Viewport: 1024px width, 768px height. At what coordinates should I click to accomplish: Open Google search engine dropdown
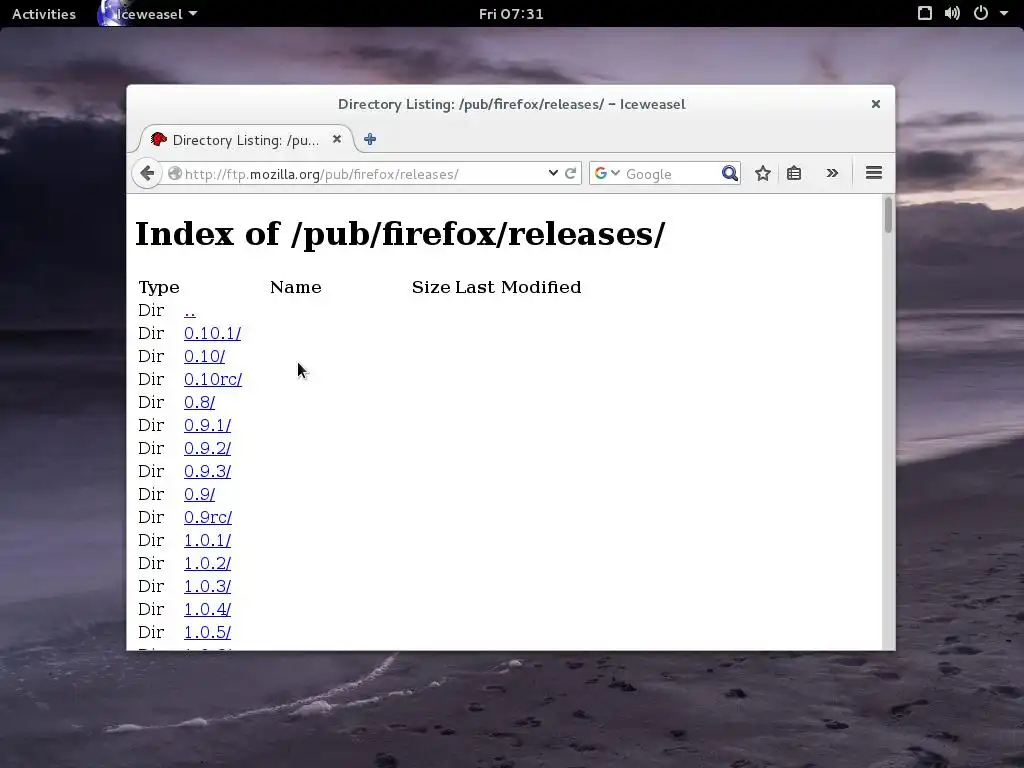coord(607,173)
